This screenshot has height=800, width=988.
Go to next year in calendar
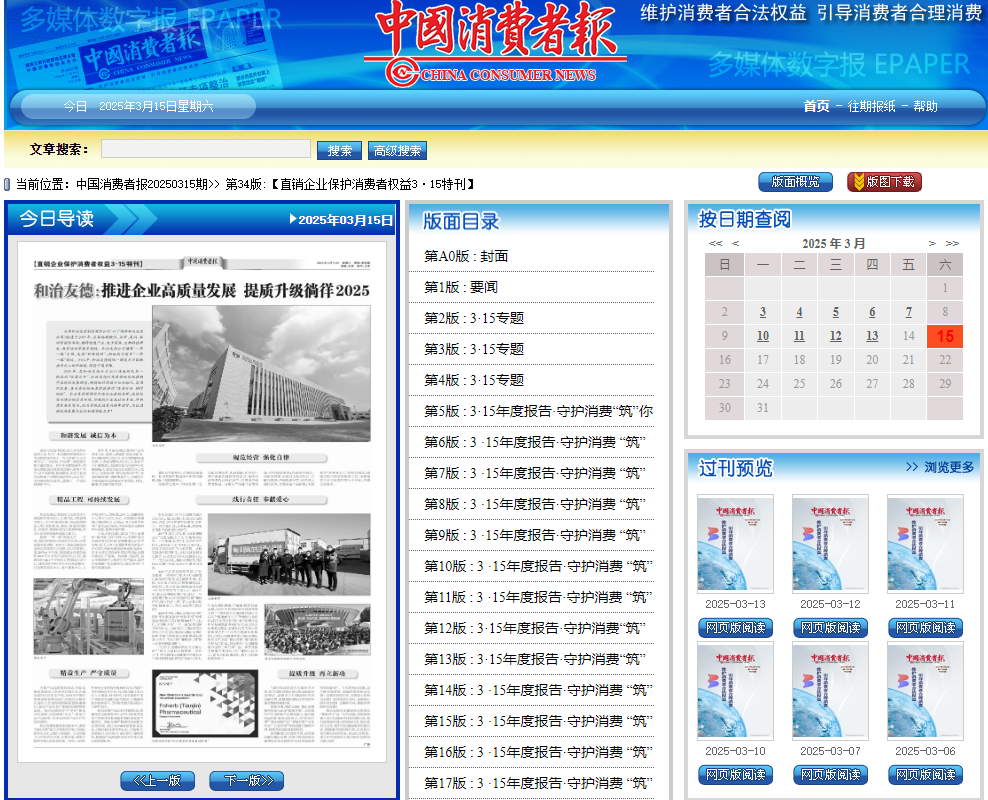pos(952,243)
